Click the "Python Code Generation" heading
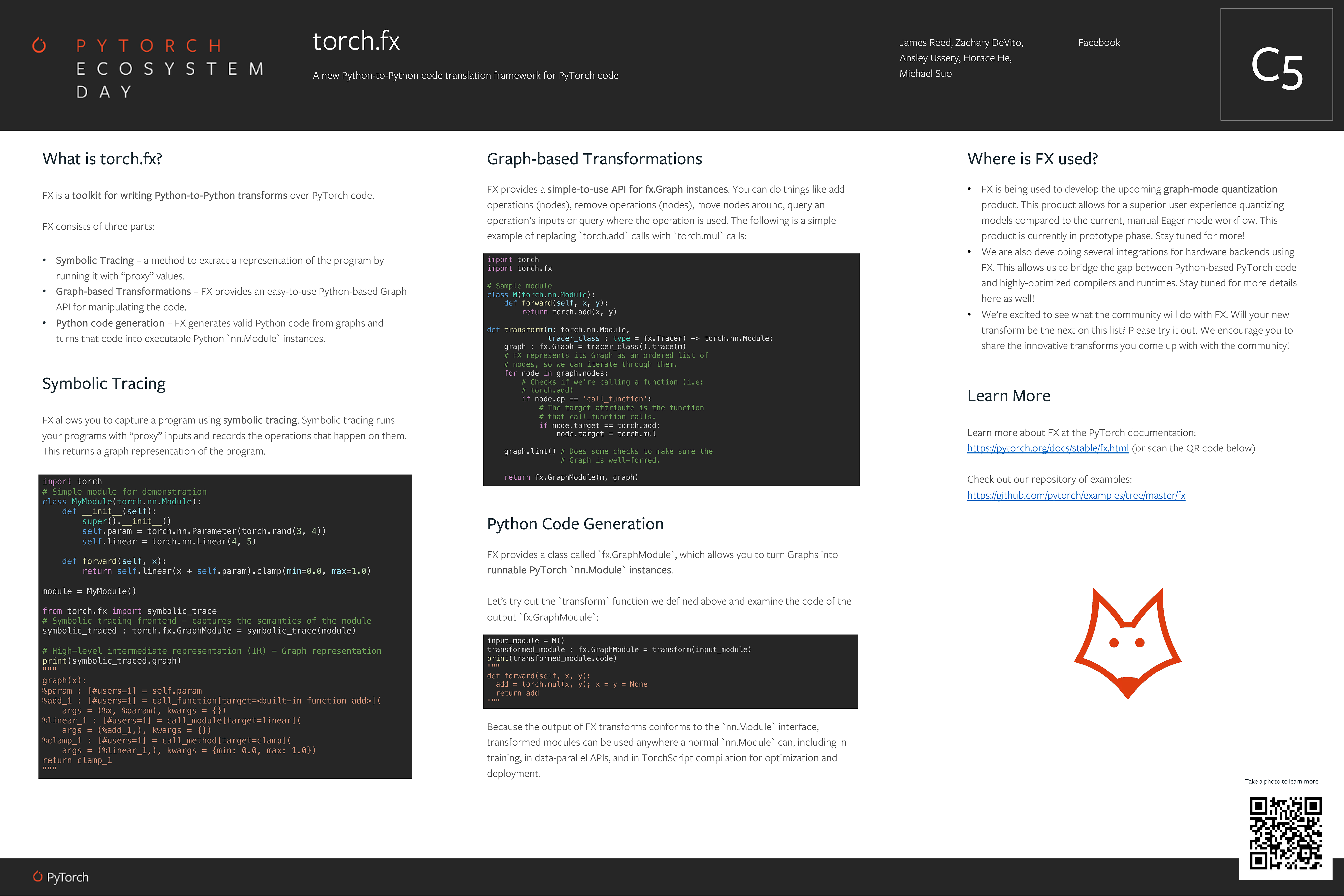 coord(575,524)
